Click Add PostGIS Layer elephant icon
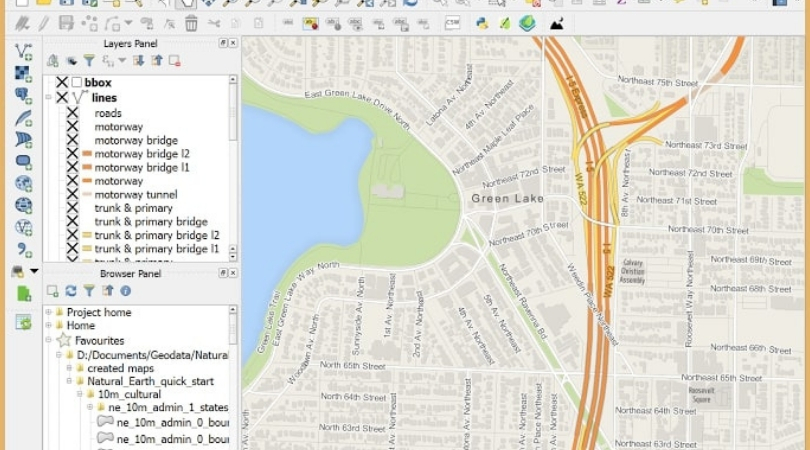The width and height of the screenshot is (810, 450). (23, 96)
